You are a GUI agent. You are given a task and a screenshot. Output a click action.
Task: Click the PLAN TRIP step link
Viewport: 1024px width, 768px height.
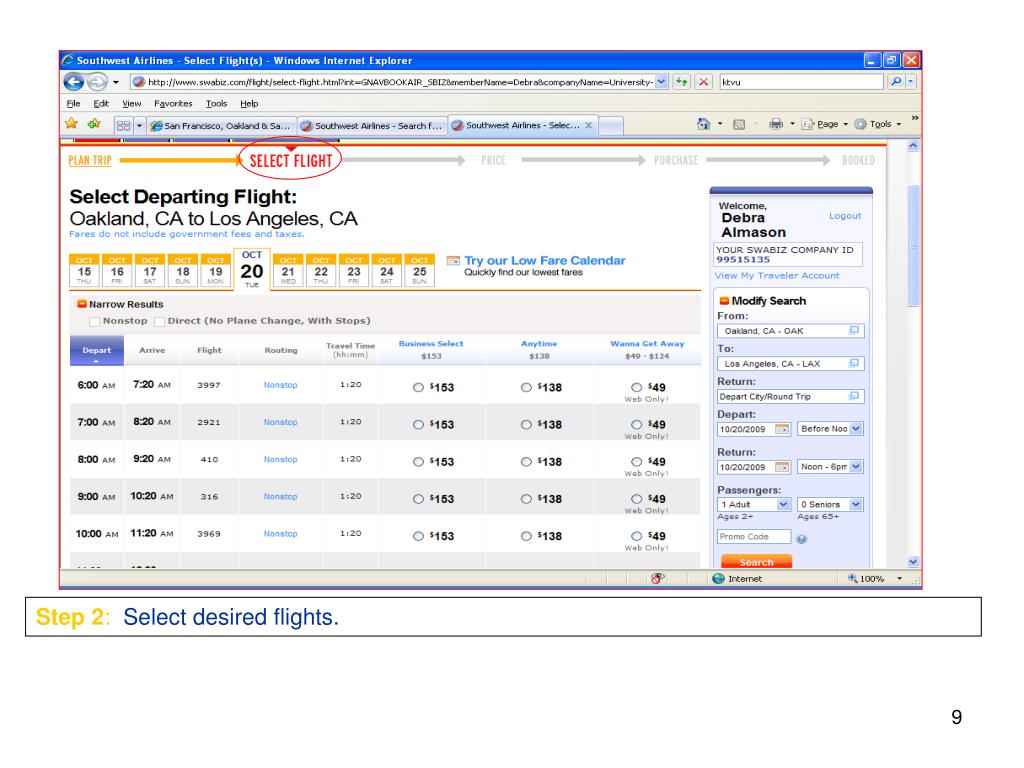tap(89, 161)
